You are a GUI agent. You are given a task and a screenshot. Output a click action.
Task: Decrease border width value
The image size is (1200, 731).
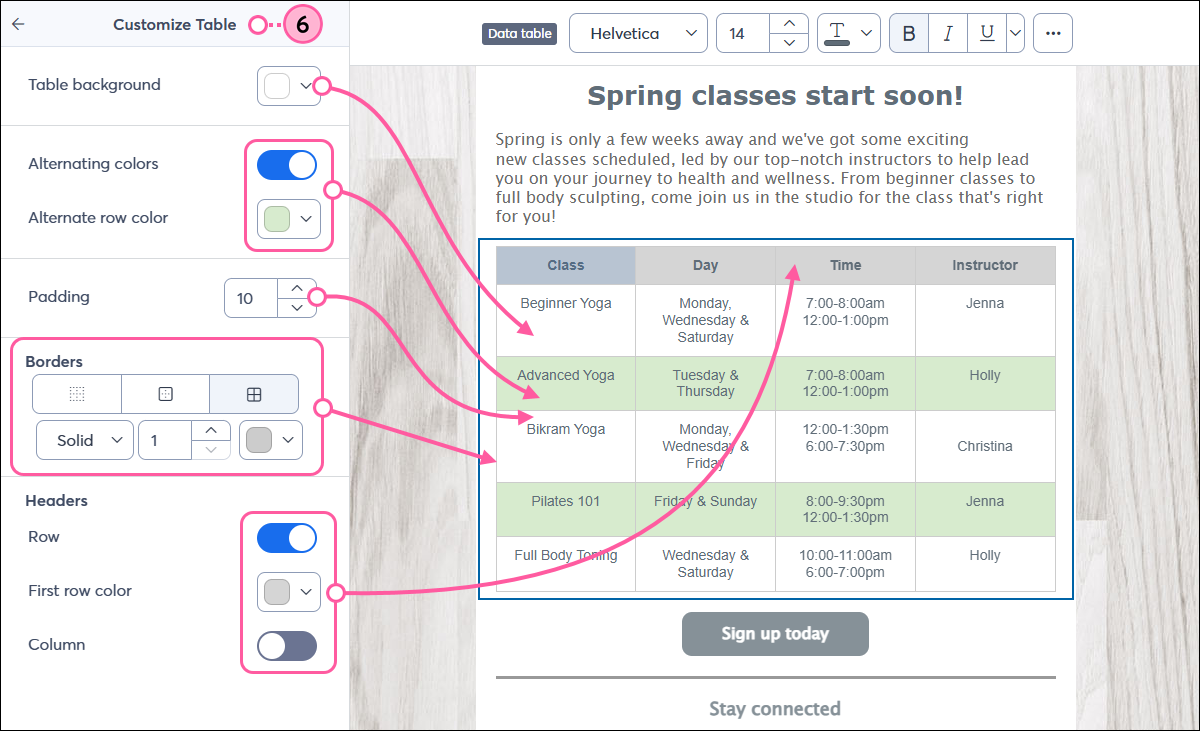point(211,450)
